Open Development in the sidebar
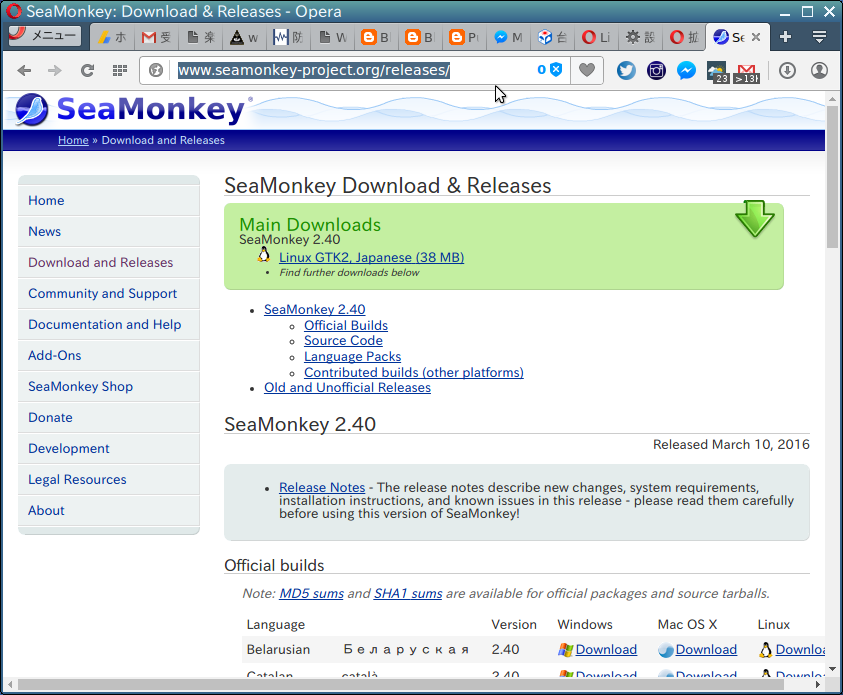Image resolution: width=843 pixels, height=695 pixels. pos(109,448)
